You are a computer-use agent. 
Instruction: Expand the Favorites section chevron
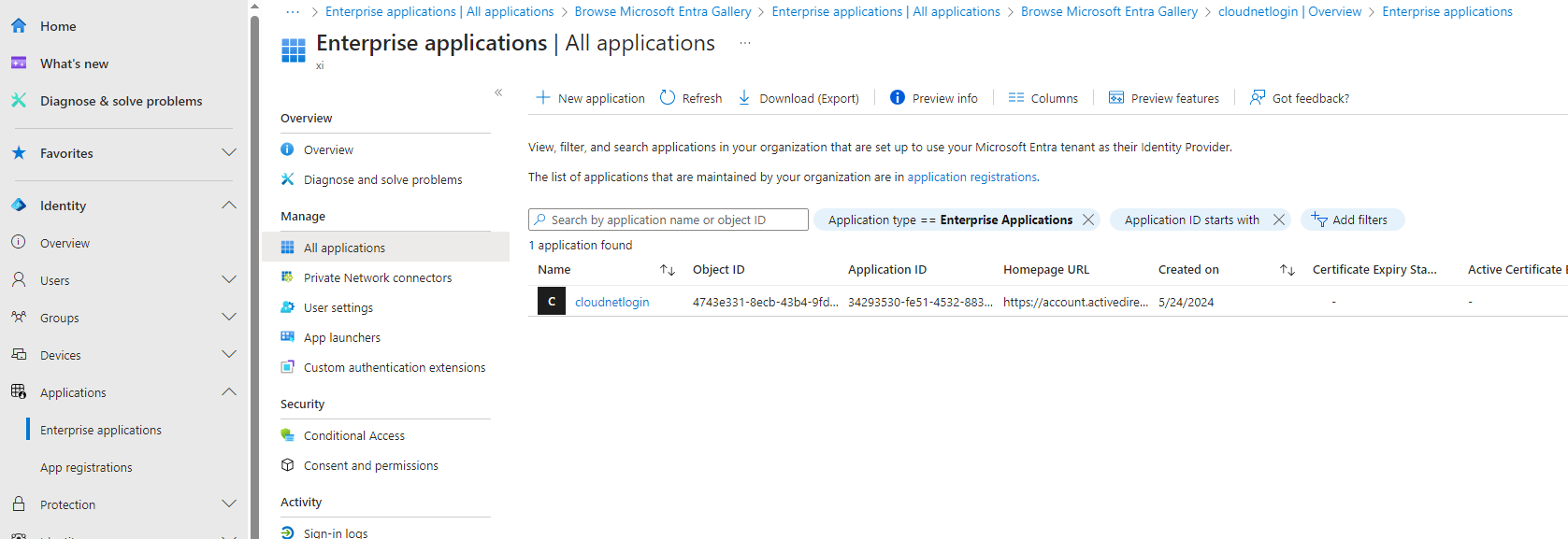click(229, 152)
